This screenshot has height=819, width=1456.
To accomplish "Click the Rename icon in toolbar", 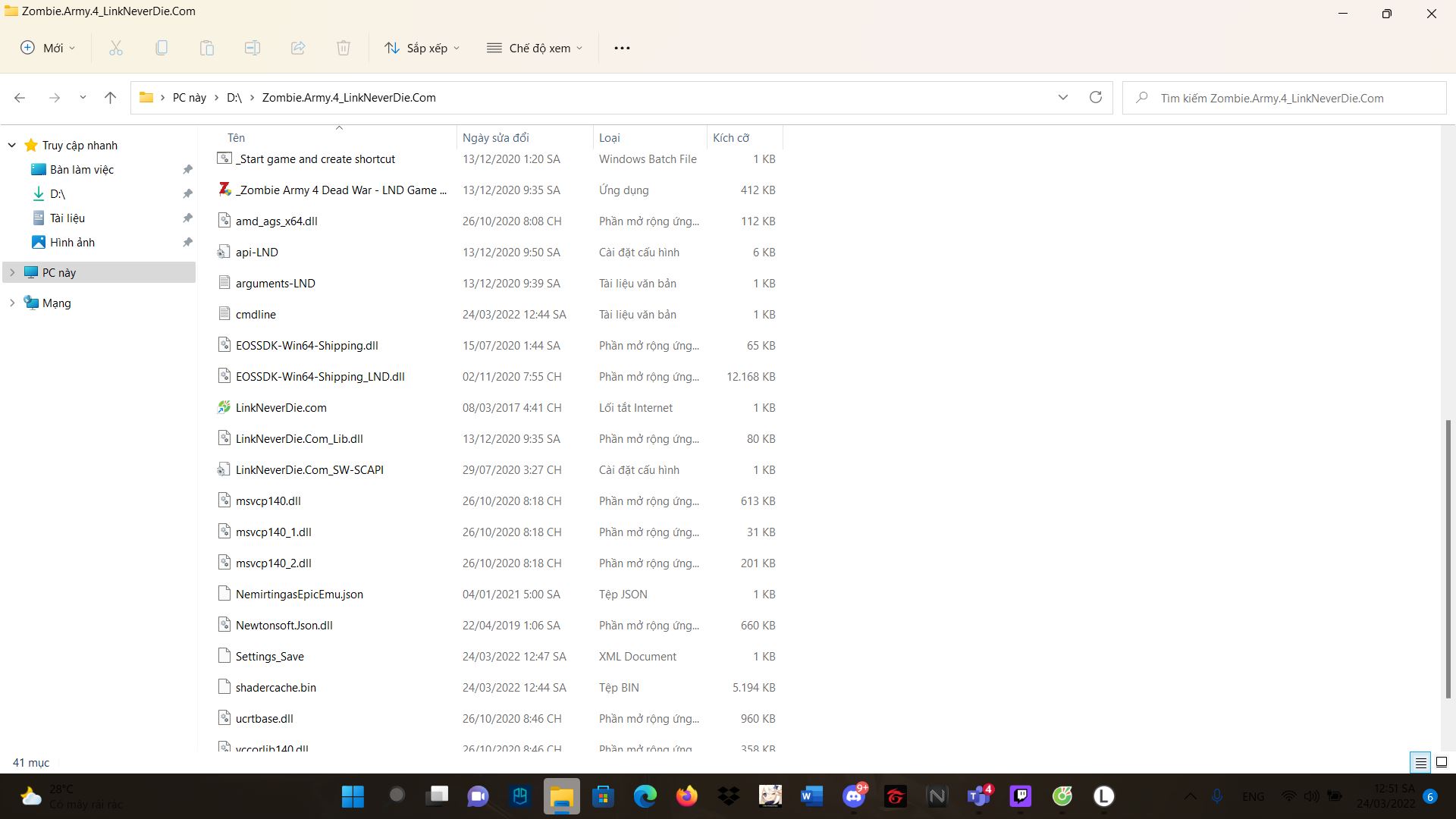I will [x=253, y=48].
